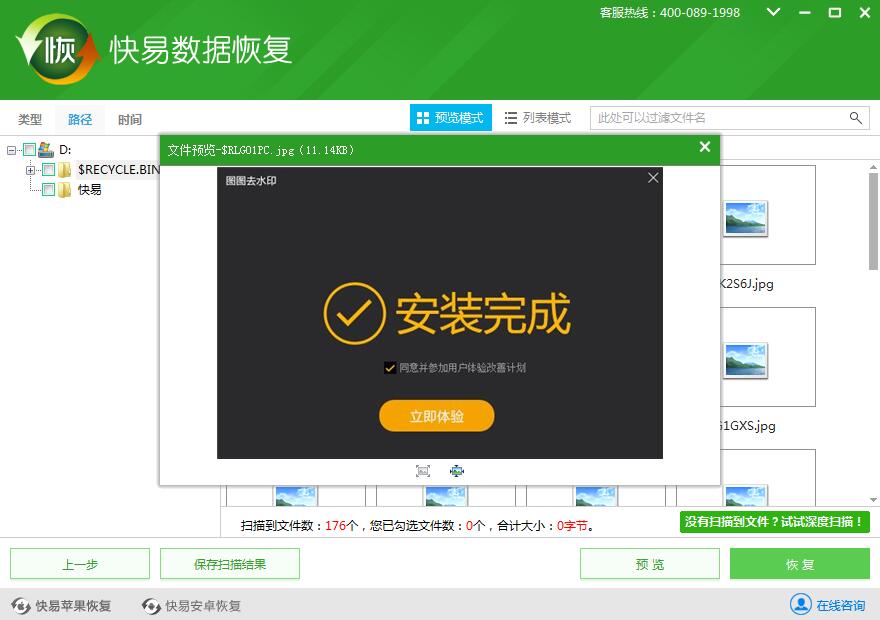Switch to the 类型 tab

click(30, 119)
